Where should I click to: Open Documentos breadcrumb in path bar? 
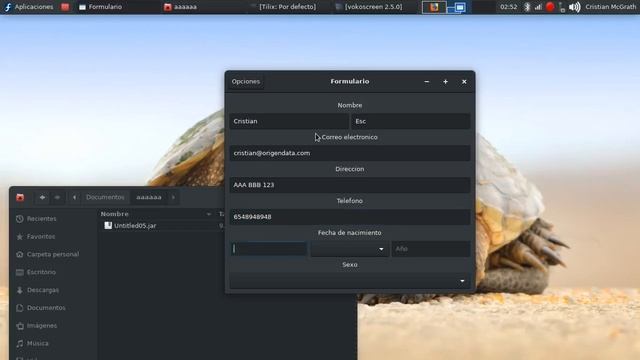pyautogui.click(x=105, y=197)
